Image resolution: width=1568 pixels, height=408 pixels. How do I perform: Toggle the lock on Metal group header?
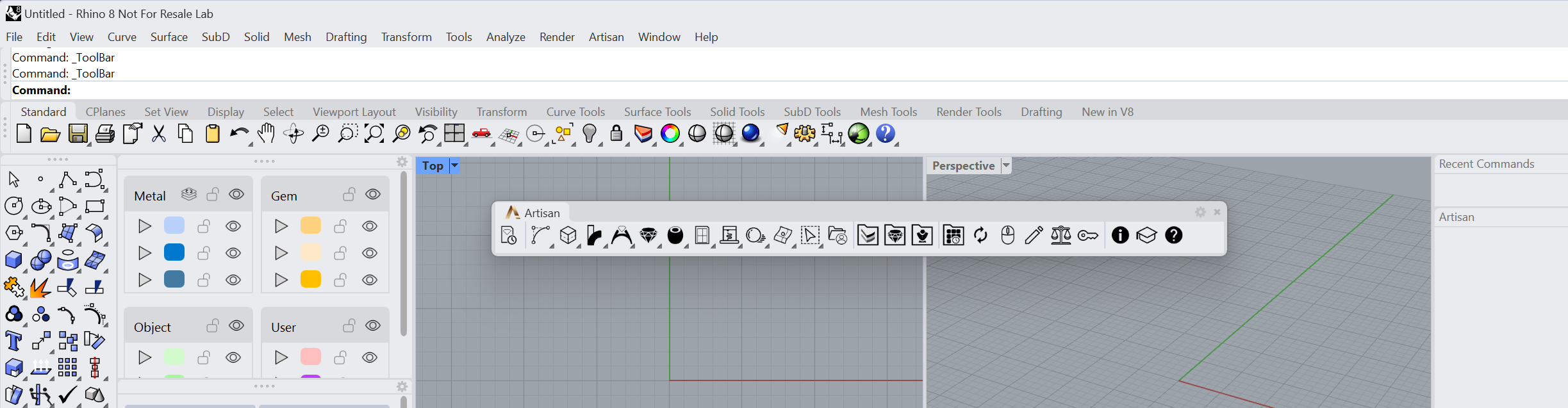pyautogui.click(x=213, y=194)
